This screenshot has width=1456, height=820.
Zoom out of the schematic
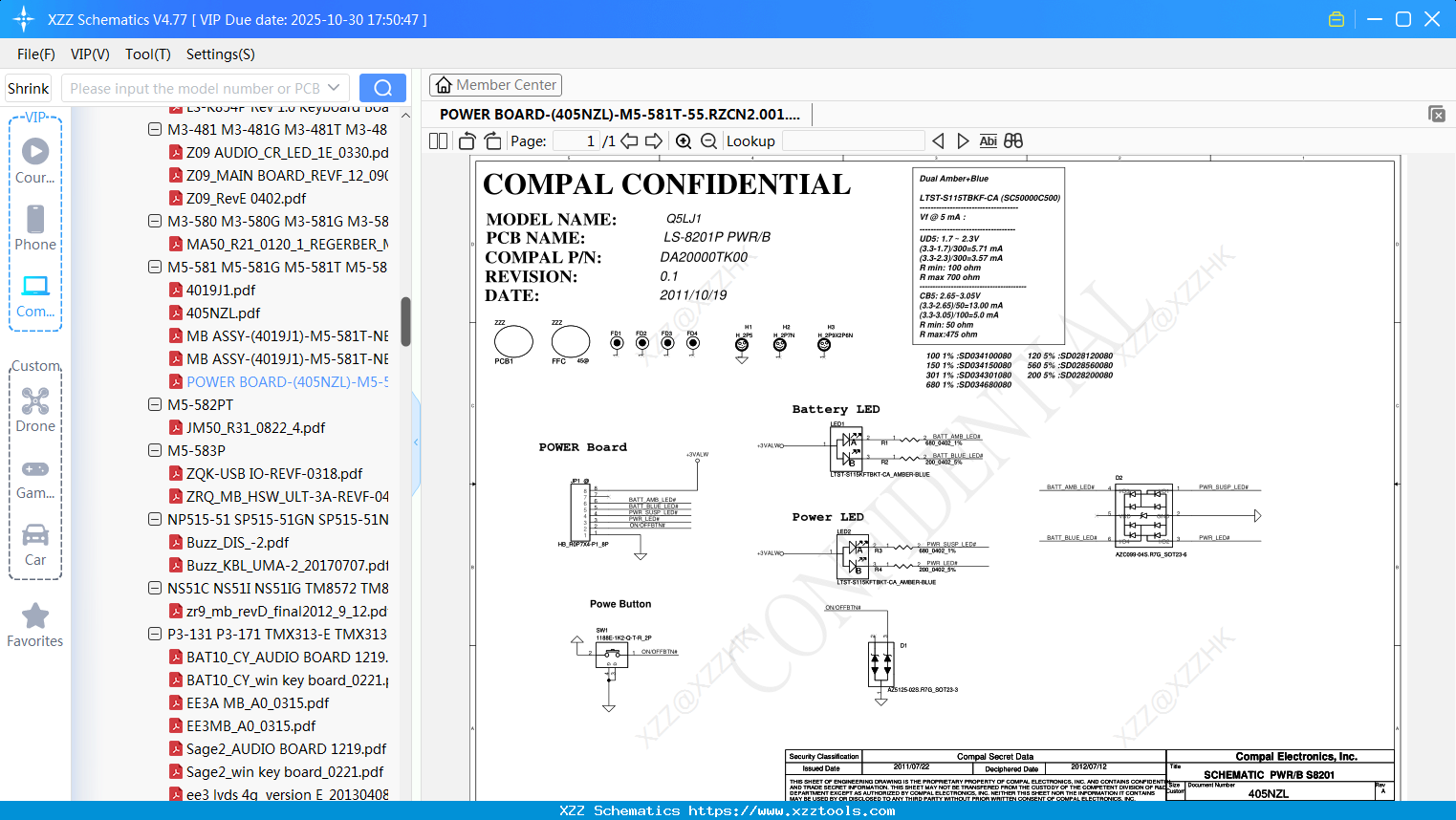708,141
